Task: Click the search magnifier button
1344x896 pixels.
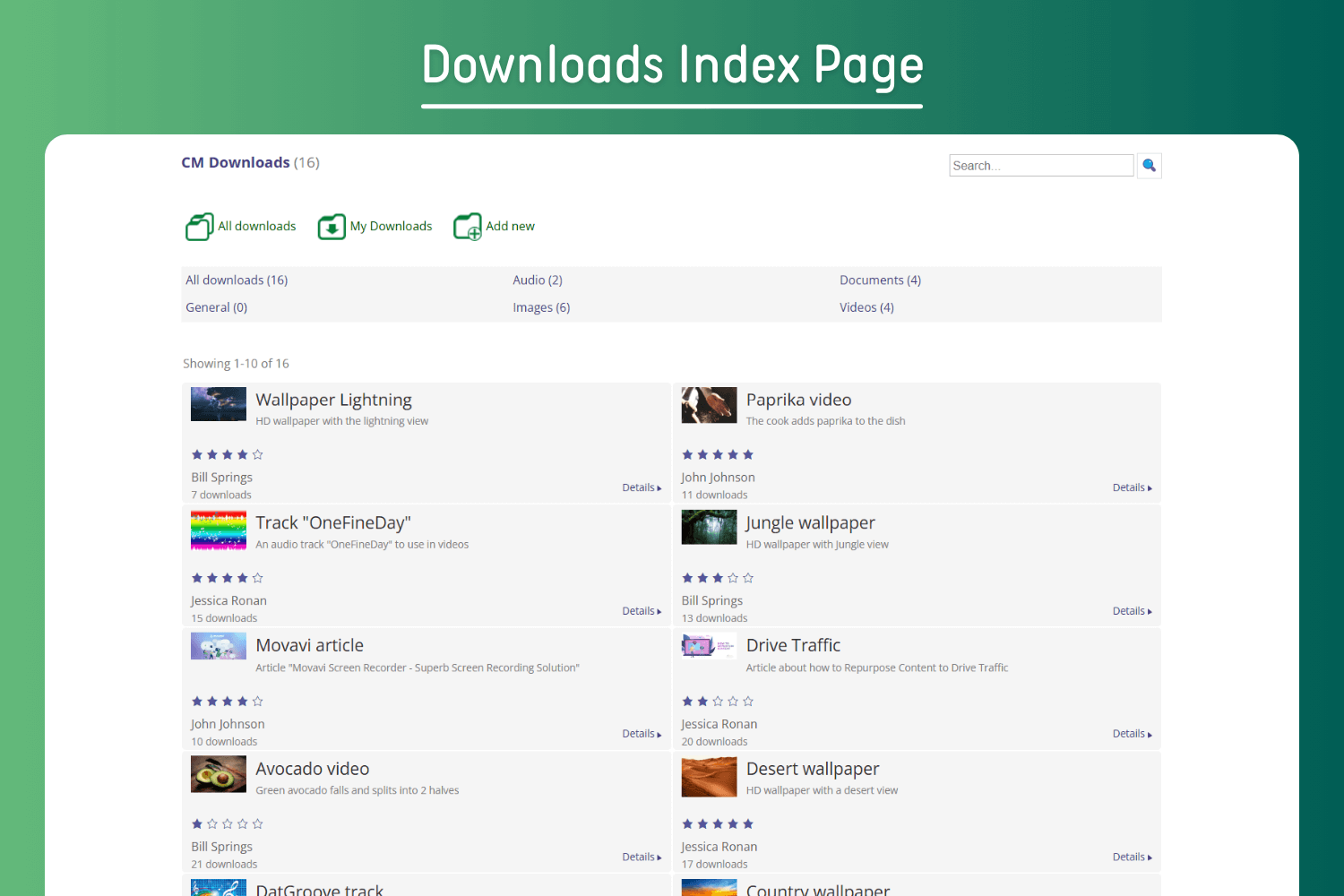Action: tap(1150, 165)
